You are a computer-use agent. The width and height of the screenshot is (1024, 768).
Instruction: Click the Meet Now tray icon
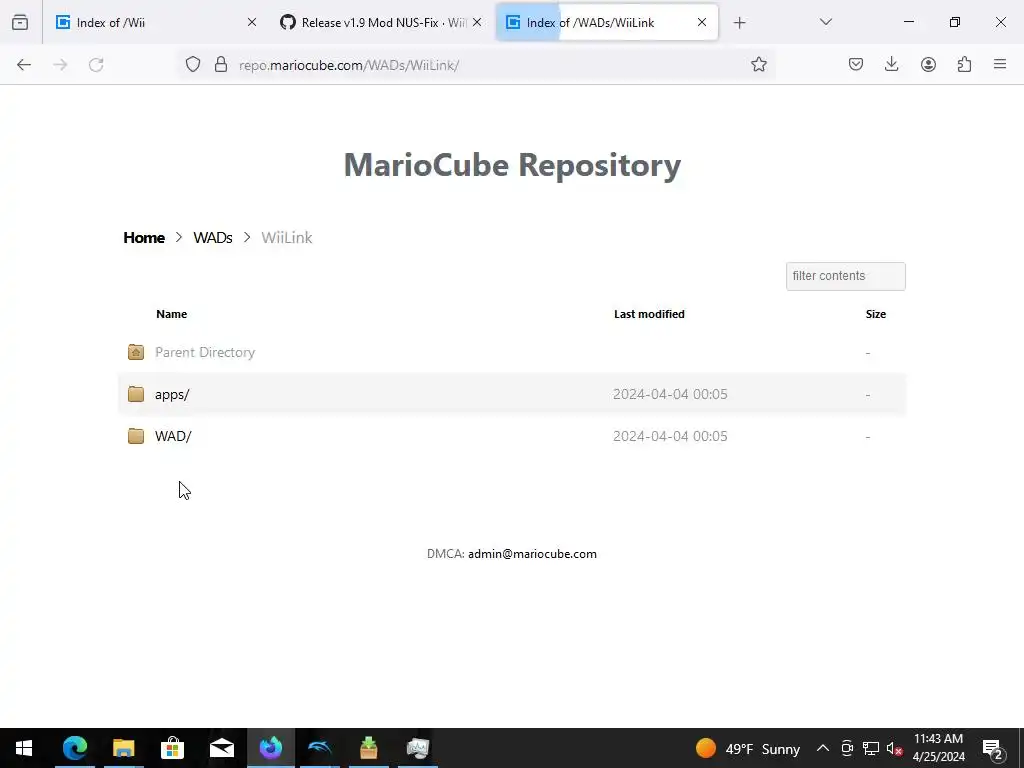(847, 748)
